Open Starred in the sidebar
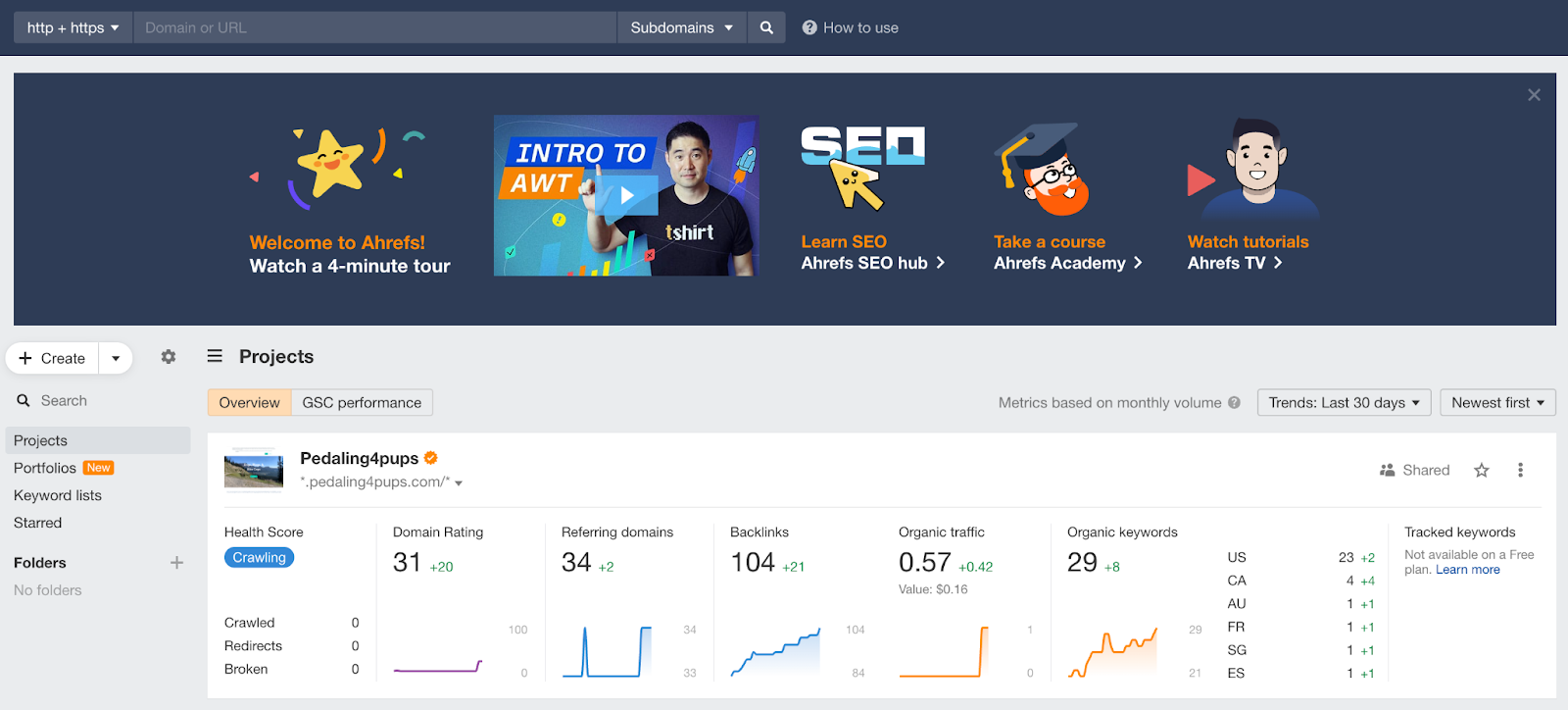The image size is (1568, 710). (x=37, y=523)
